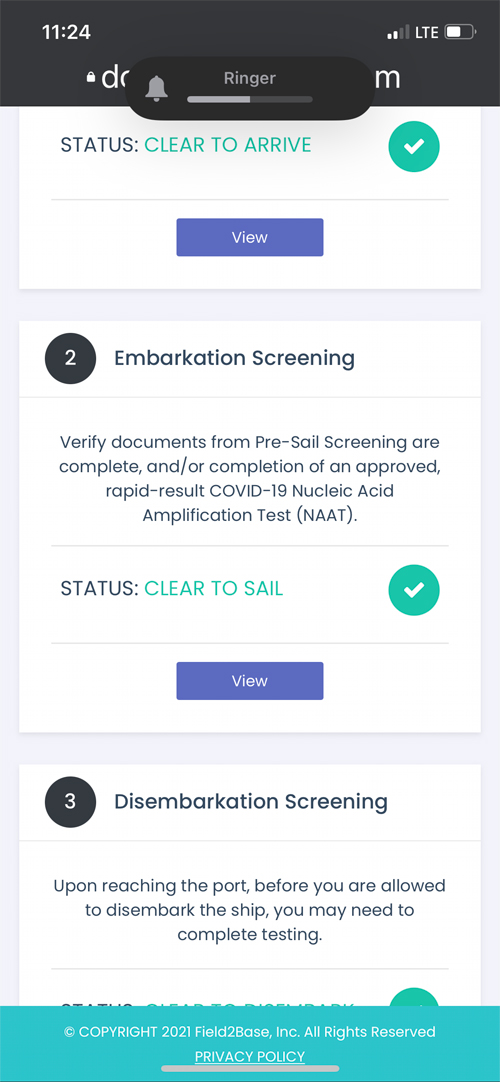This screenshot has width=500, height=1082.
Task: Tap the Disembarkation Screening heading
Action: coord(251,801)
